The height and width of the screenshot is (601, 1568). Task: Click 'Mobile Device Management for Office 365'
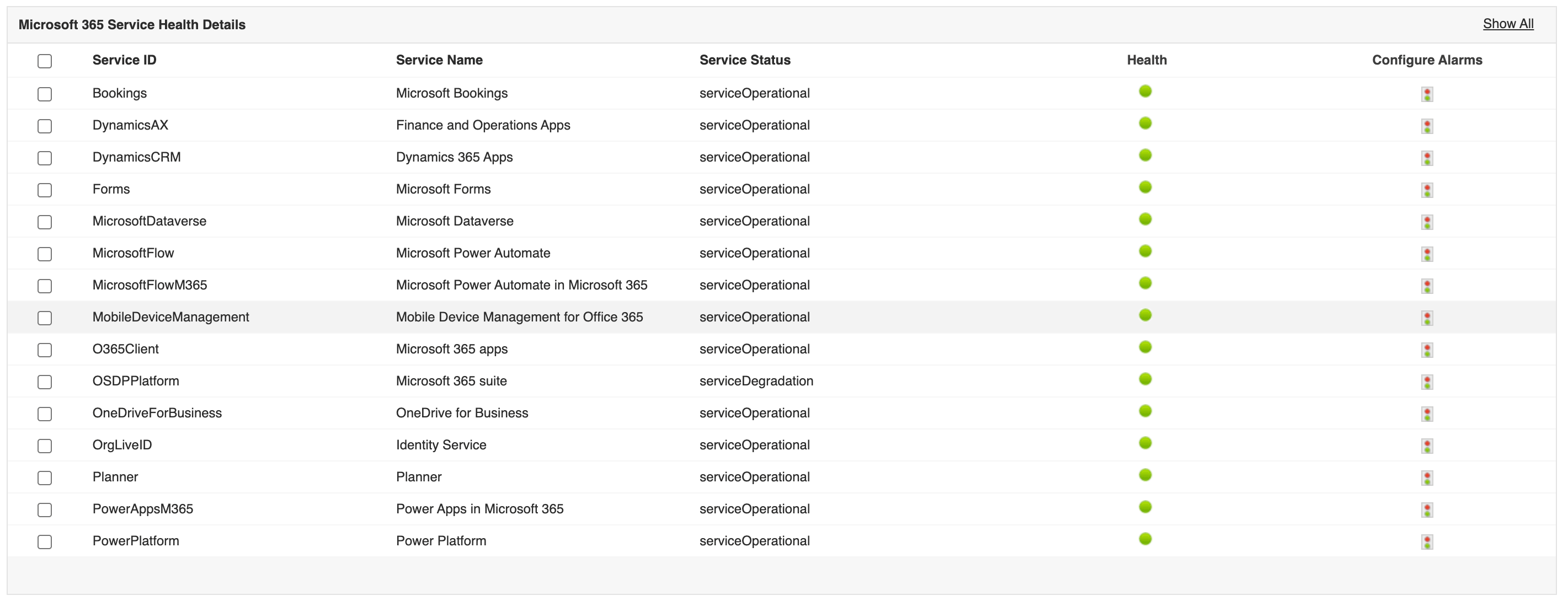519,317
